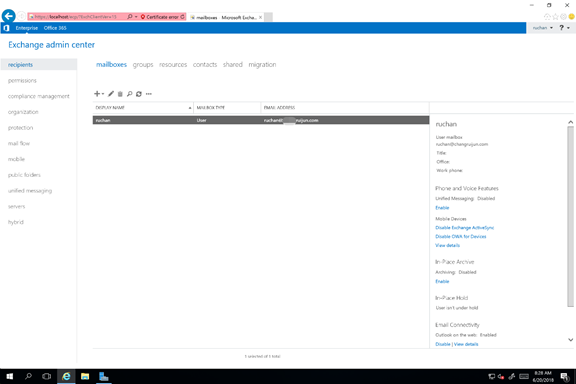The height and width of the screenshot is (384, 576).
Task: Open Windows taskbar search
Action: (28, 376)
